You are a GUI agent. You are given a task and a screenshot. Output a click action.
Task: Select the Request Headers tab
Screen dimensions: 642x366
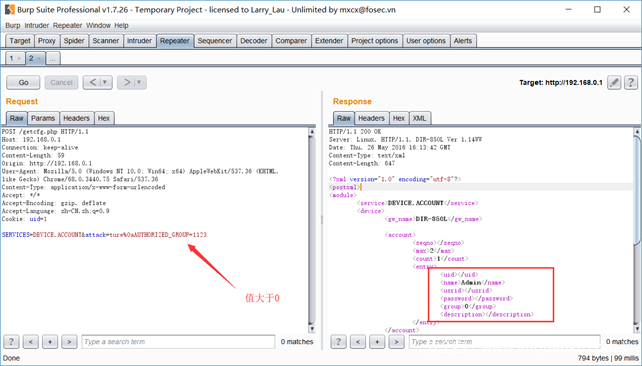(77, 118)
